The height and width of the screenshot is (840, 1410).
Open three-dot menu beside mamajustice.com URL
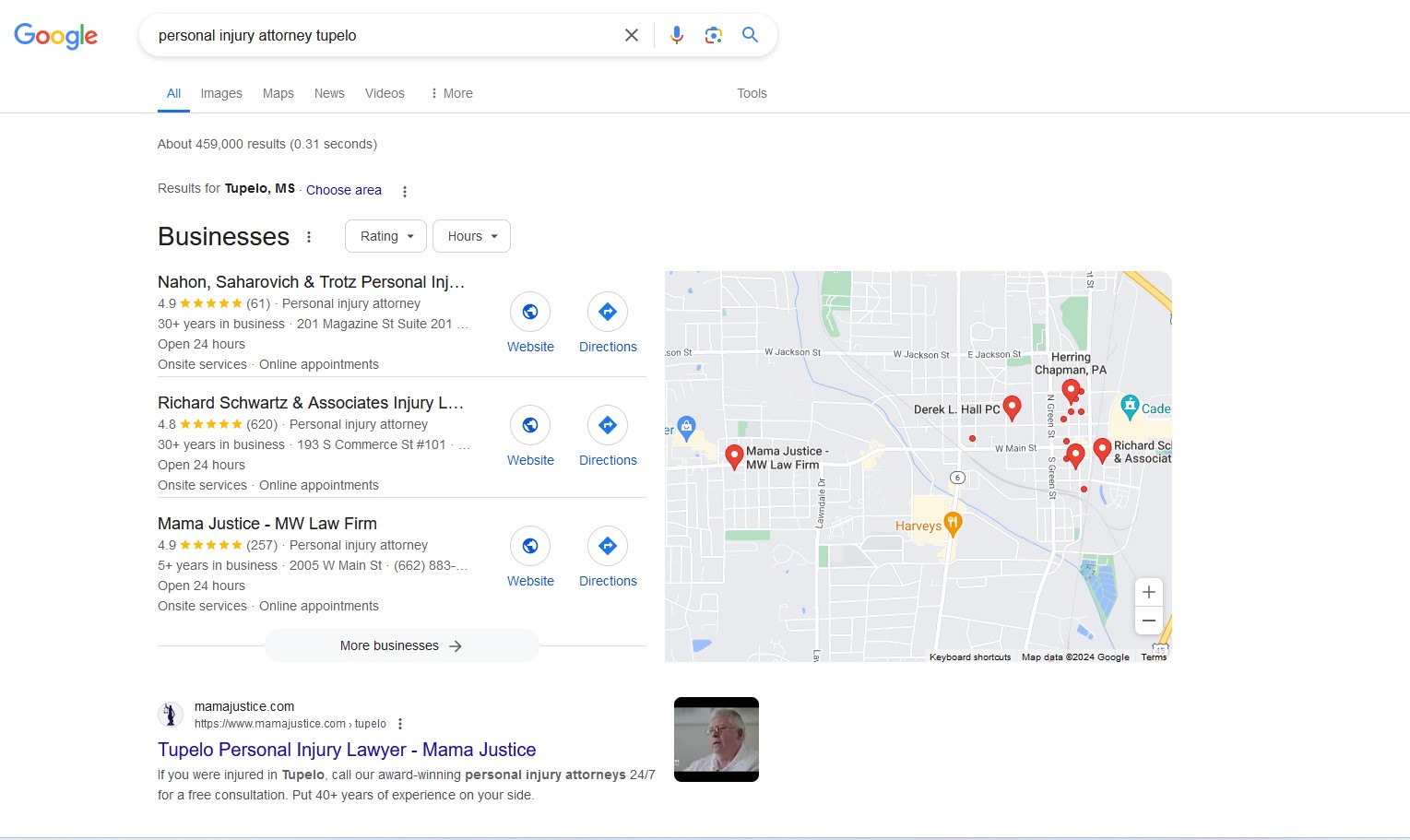point(400,724)
